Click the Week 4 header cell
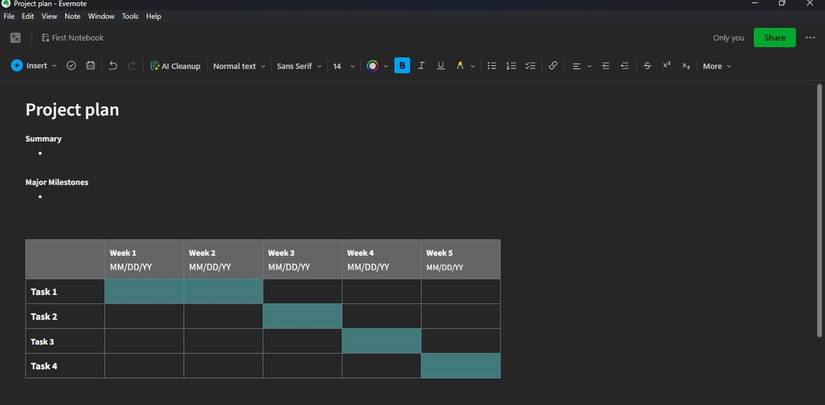Screen dimensions: 825x405 pyautogui.click(x=381, y=259)
